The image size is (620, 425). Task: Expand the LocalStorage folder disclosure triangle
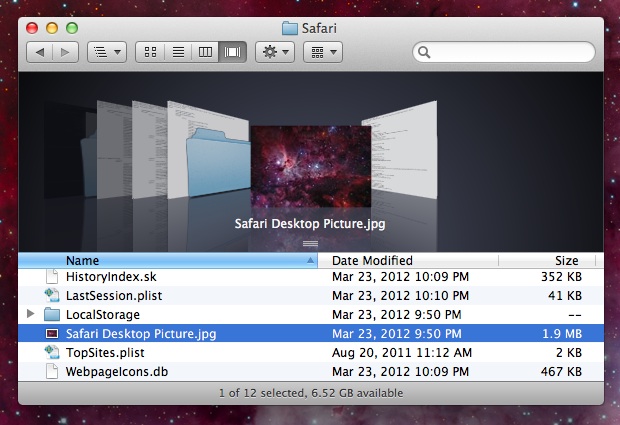tap(30, 314)
